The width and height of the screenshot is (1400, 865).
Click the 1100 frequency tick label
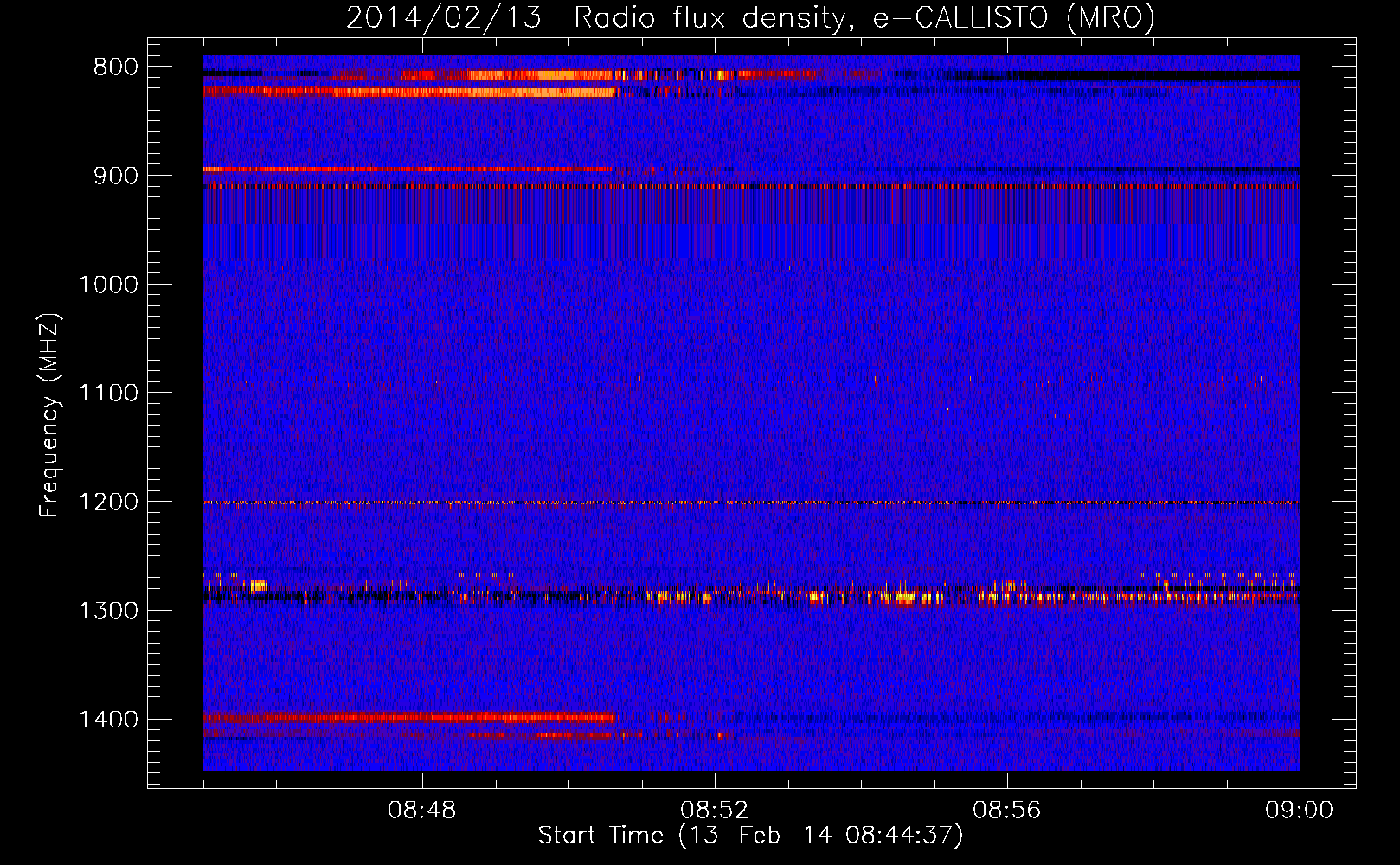click(x=108, y=394)
